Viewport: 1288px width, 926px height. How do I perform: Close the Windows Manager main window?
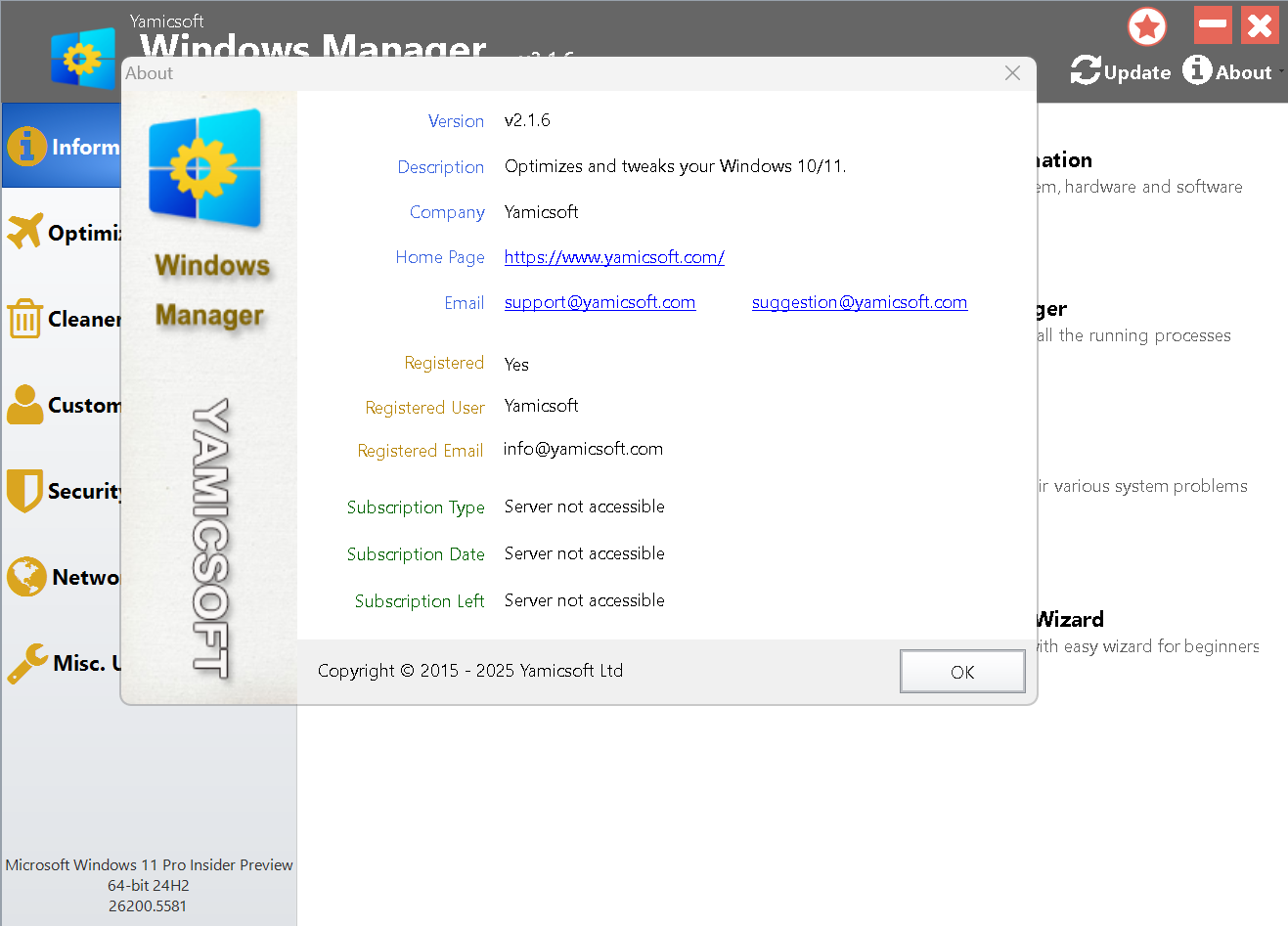tap(1260, 24)
